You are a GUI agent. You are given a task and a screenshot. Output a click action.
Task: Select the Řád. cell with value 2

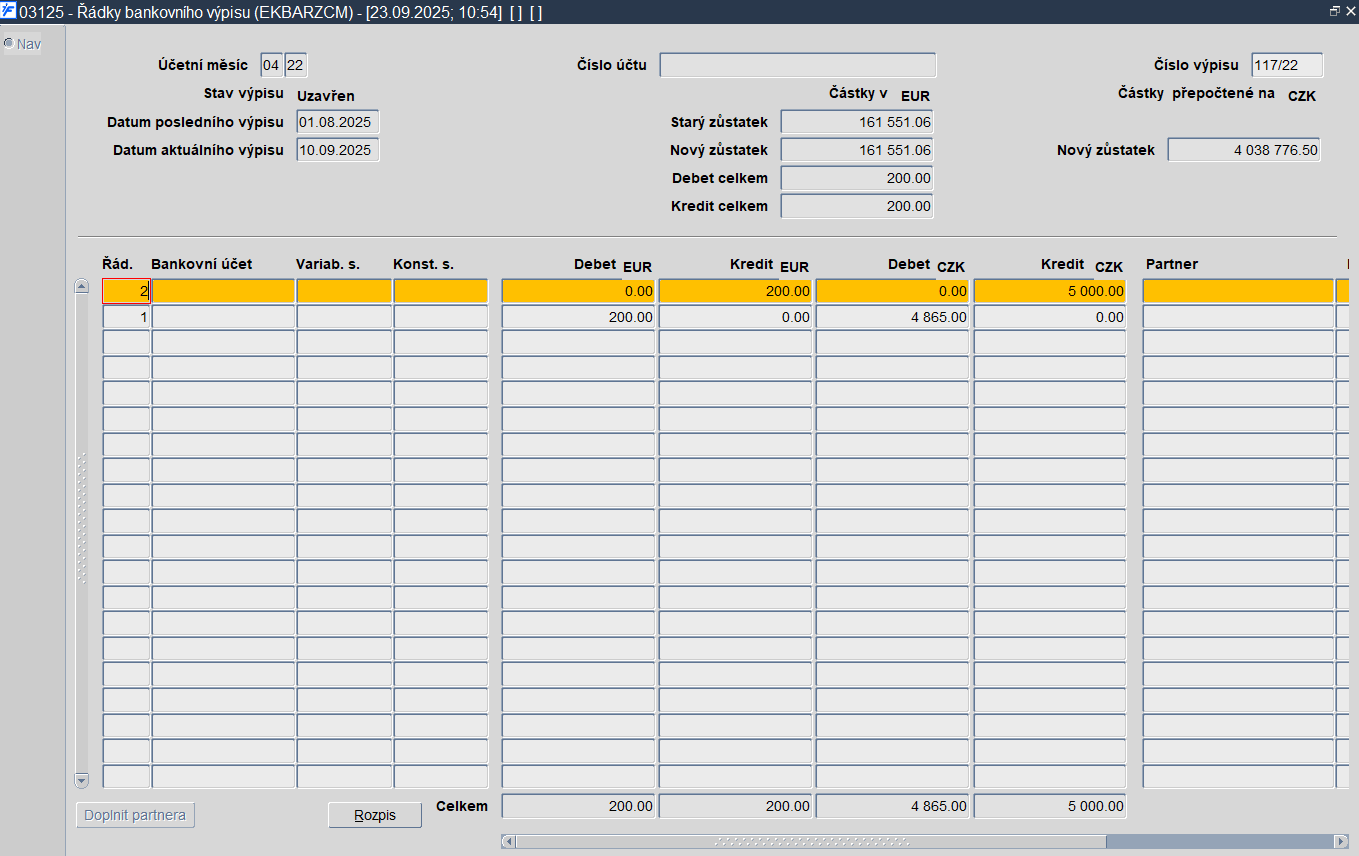tap(126, 291)
